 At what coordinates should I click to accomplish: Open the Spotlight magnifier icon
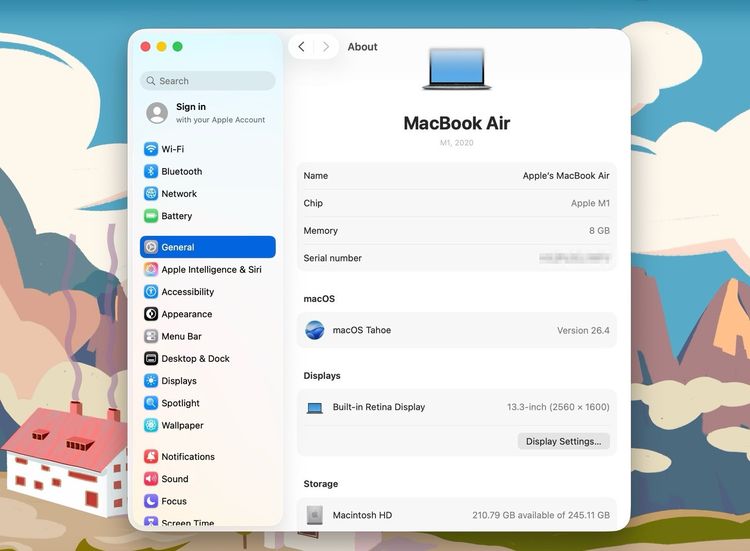[151, 403]
